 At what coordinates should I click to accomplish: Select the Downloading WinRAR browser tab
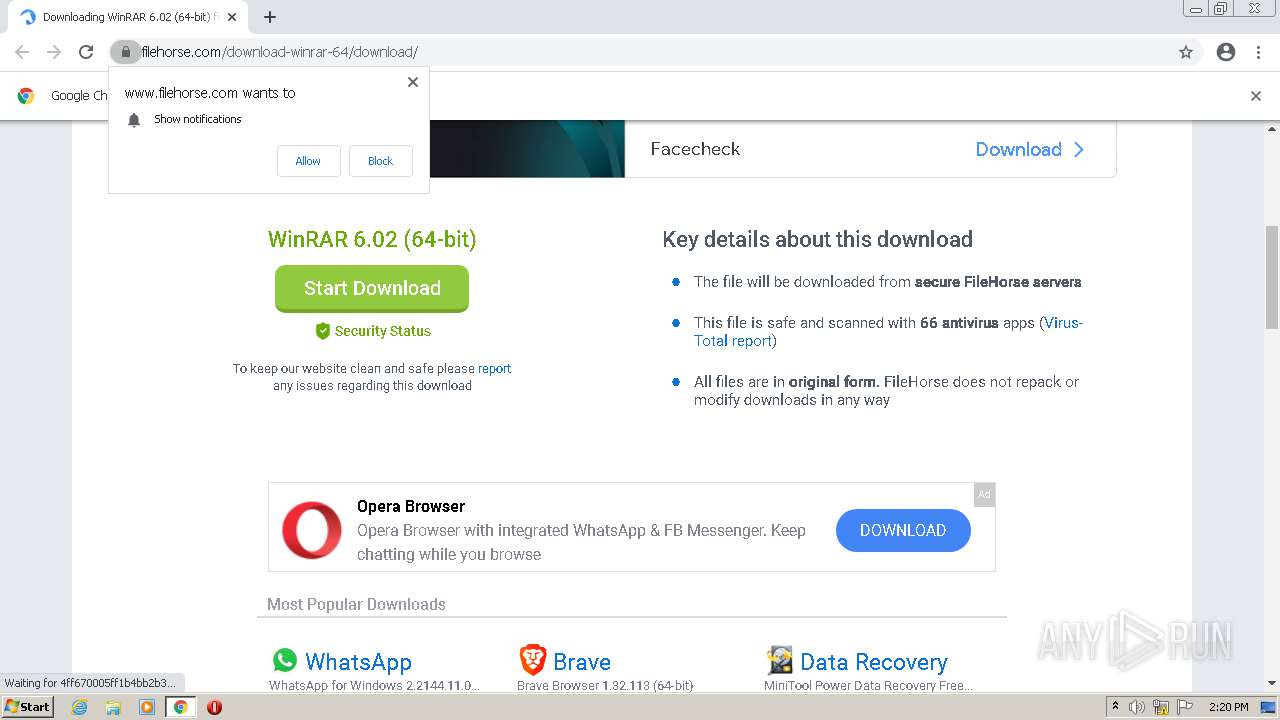127,17
